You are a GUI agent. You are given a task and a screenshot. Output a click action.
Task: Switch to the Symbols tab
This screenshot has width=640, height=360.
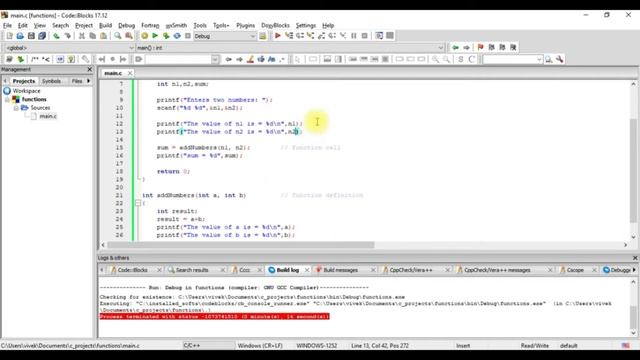pyautogui.click(x=51, y=81)
